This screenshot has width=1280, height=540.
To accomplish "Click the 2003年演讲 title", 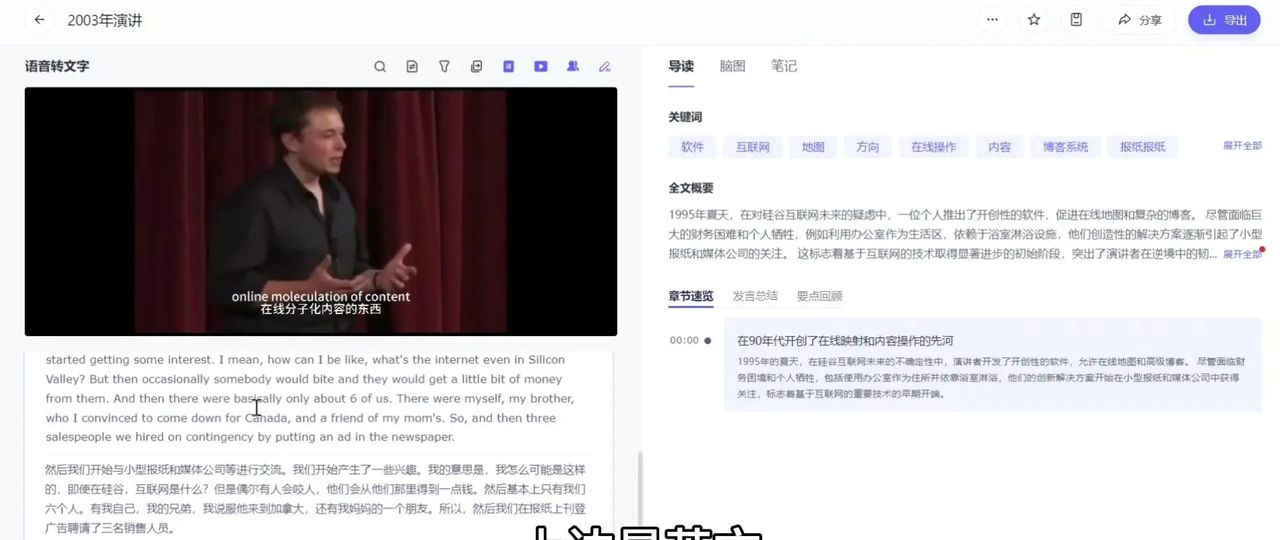I will pos(105,20).
